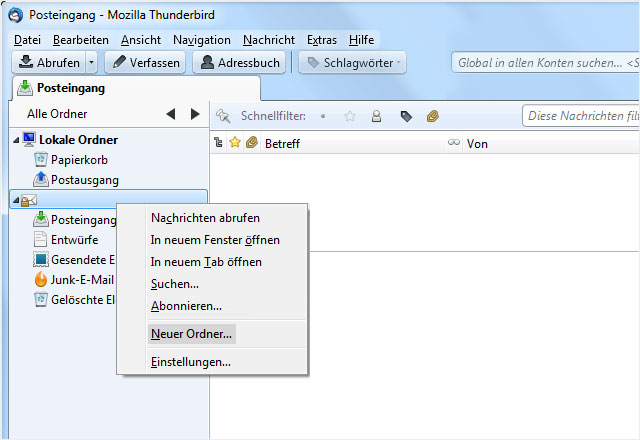This screenshot has height=440, width=640.
Task: Choose In neuem Tab öffnen
Action: point(206,262)
